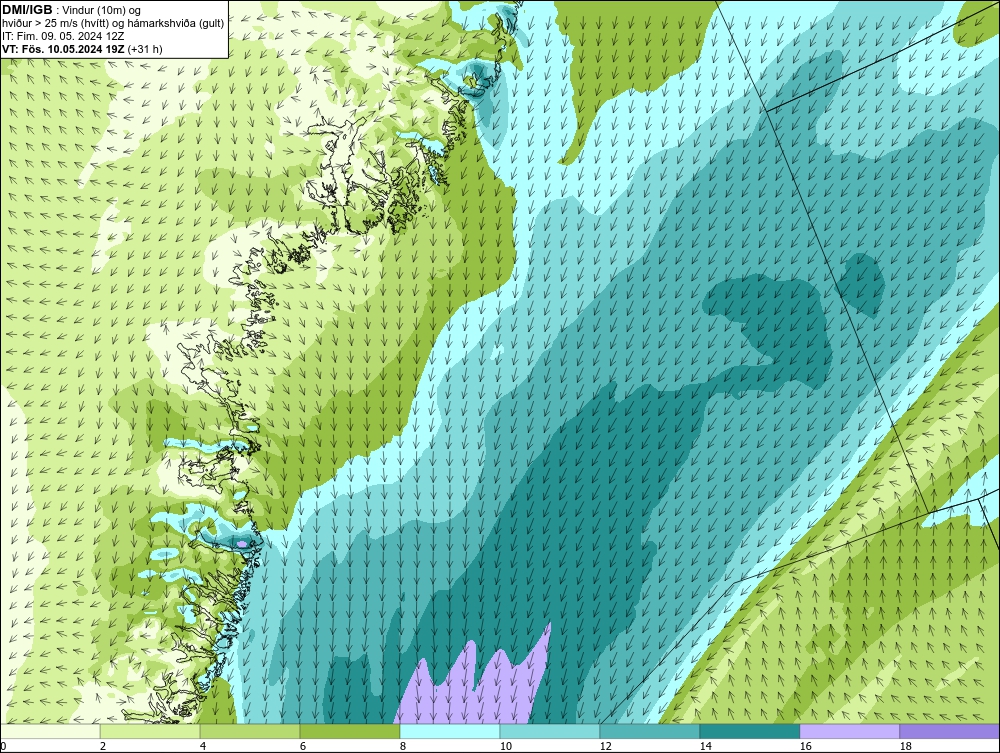Image resolution: width=1000 pixels, height=753 pixels.
Task: Click the 'hviður > 25 m/s (hvítt)' description line
Action: click(113, 24)
